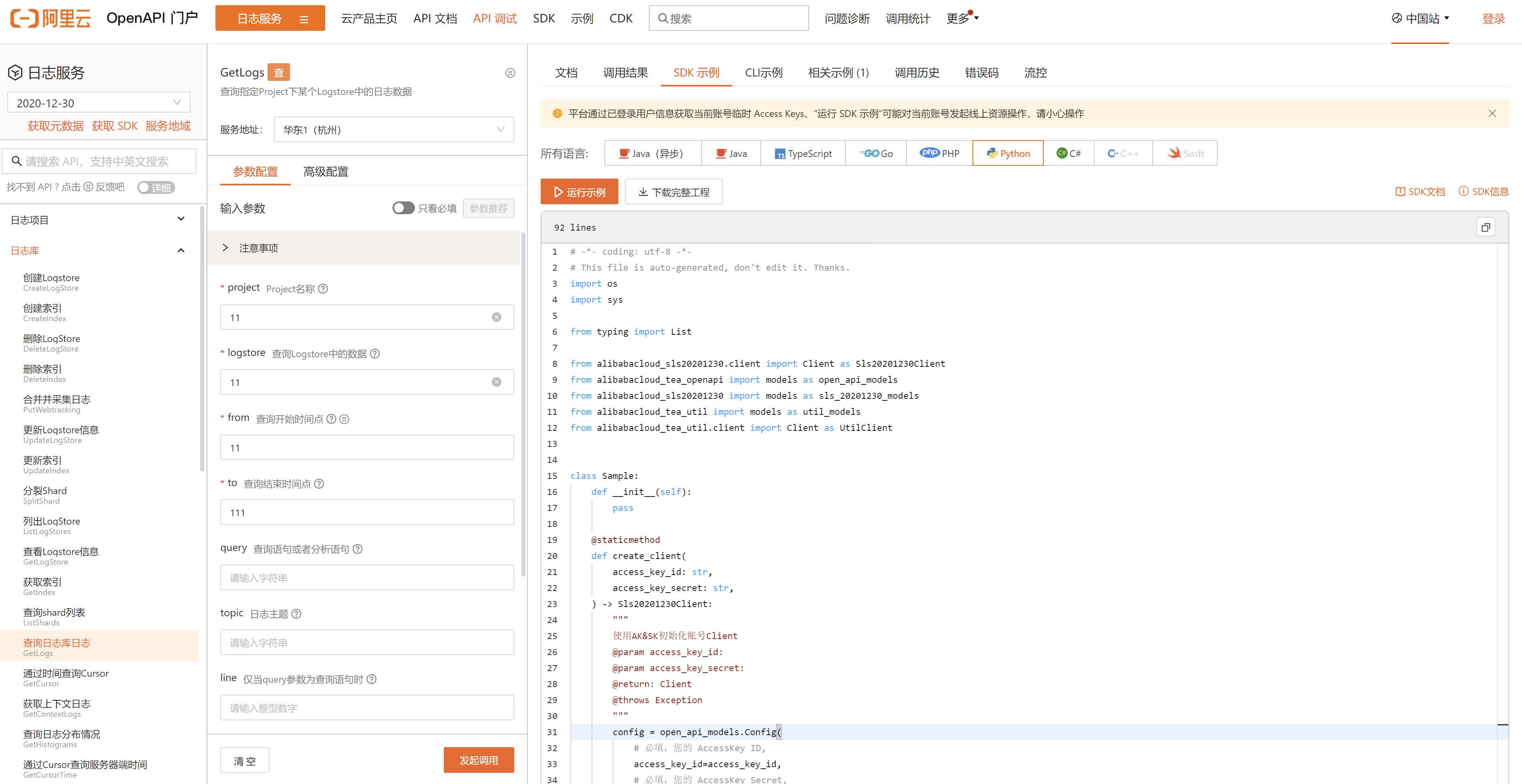Click the SDK信息 info icon link
The height and width of the screenshot is (784, 1522).
tap(1483, 191)
